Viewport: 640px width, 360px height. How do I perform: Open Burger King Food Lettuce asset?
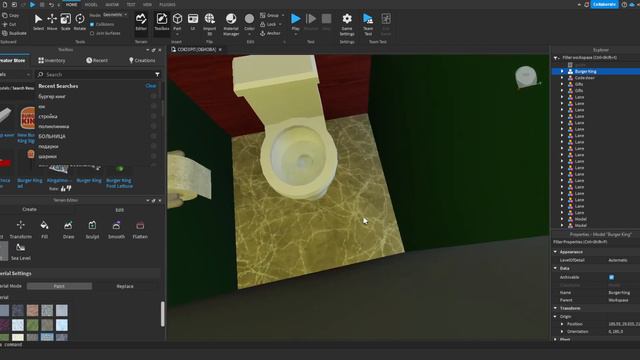click(119, 176)
